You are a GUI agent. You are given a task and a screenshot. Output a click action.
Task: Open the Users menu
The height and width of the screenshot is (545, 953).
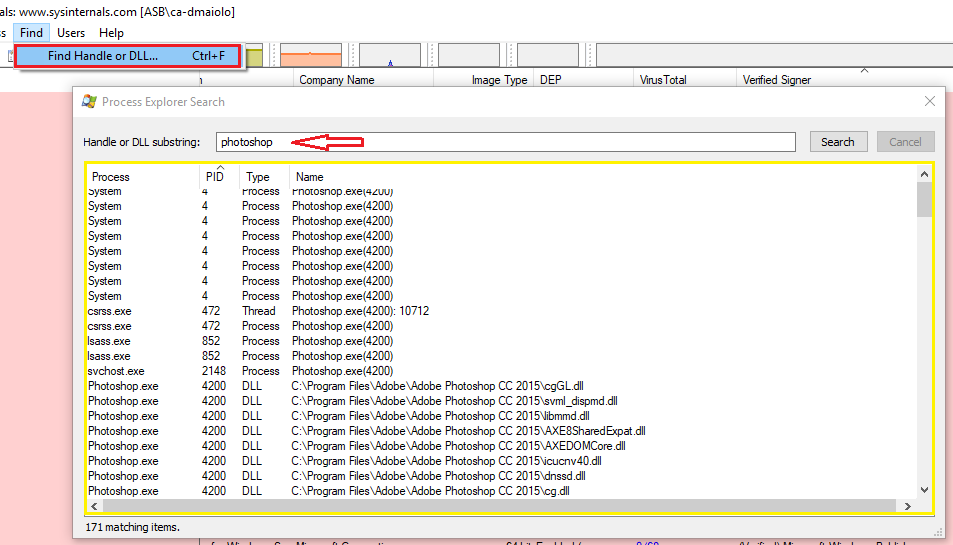(x=71, y=33)
